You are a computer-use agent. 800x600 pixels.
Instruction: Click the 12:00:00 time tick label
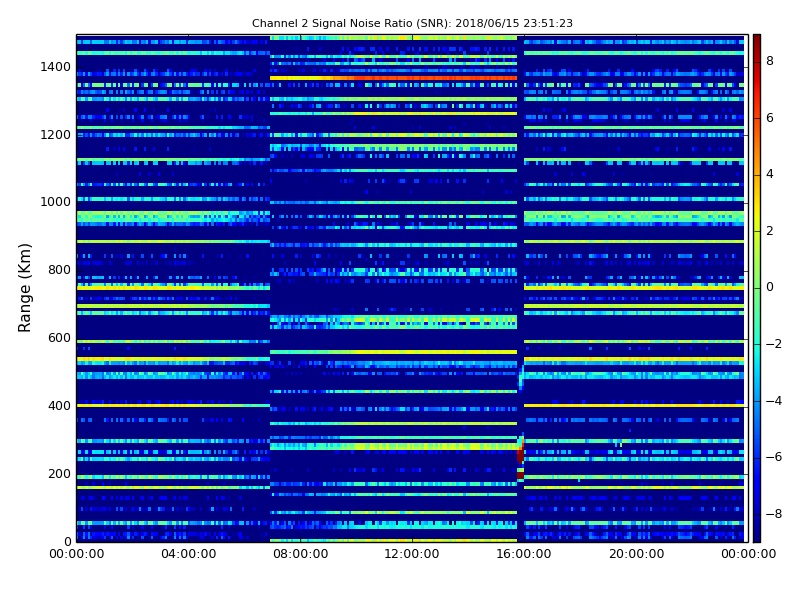click(x=412, y=554)
